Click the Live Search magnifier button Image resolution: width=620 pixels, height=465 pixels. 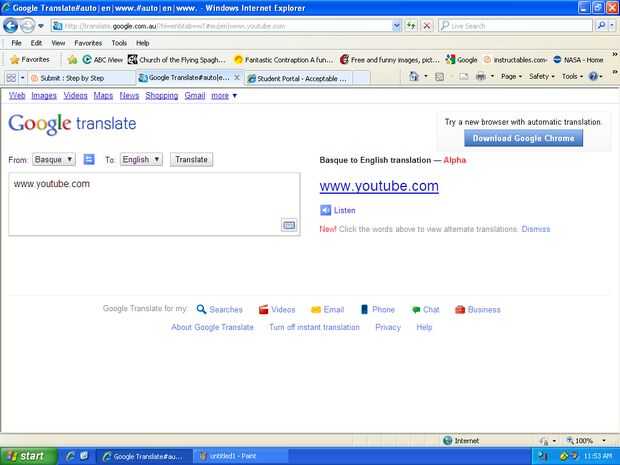tap(601, 26)
